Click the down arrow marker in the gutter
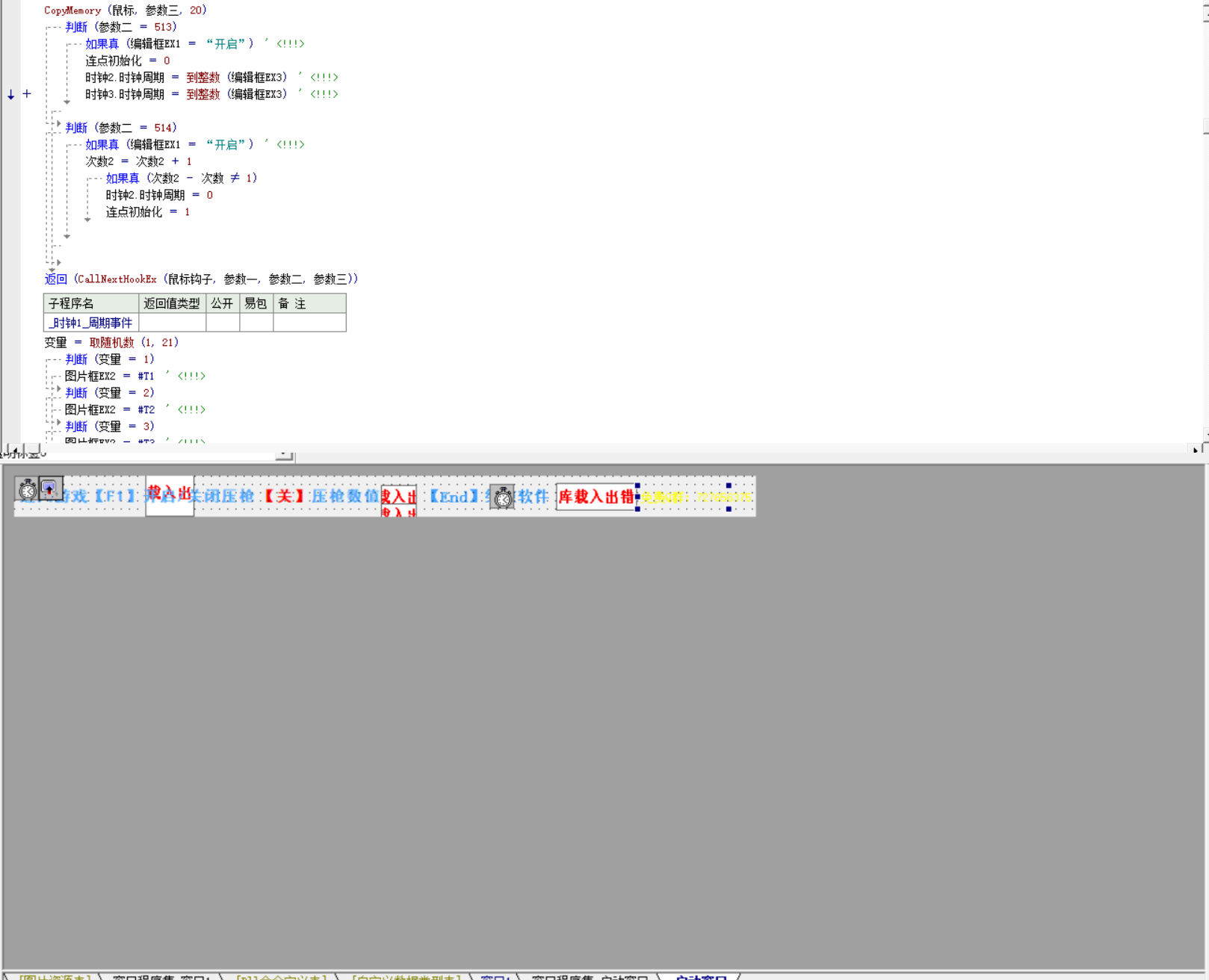 [10, 95]
